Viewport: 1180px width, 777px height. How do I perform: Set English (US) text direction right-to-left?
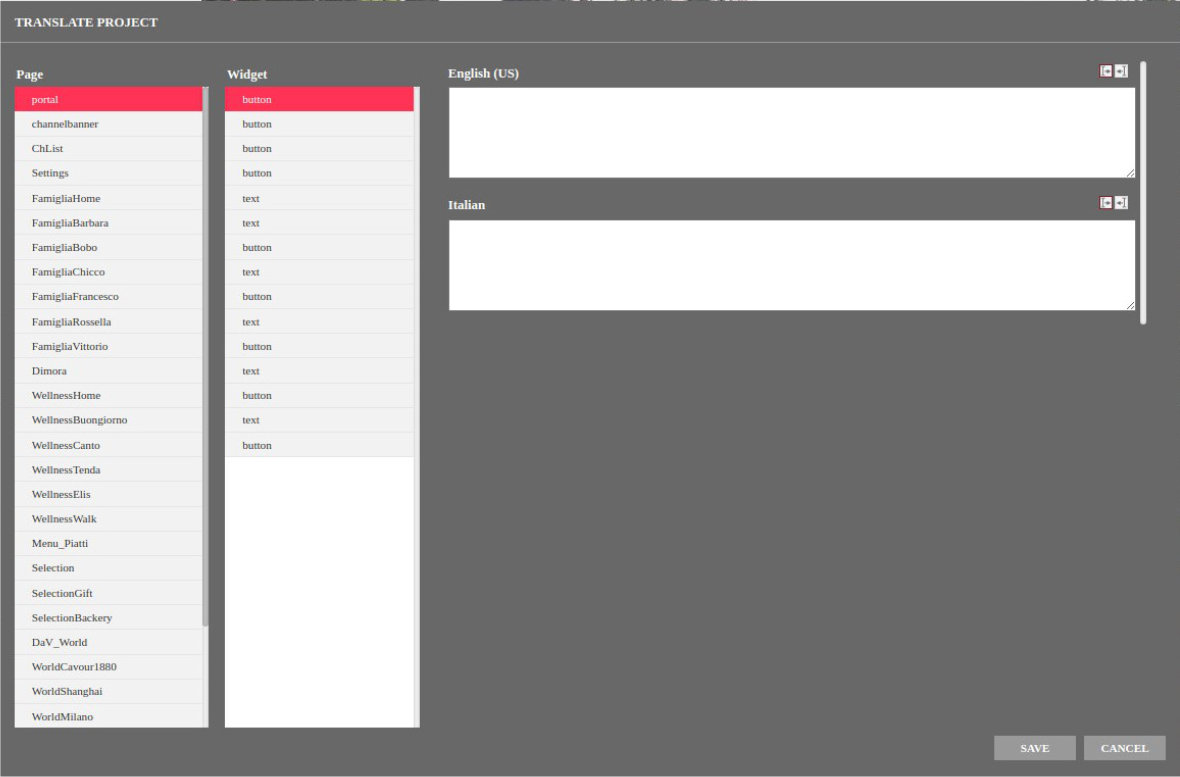pyautogui.click(x=1121, y=71)
